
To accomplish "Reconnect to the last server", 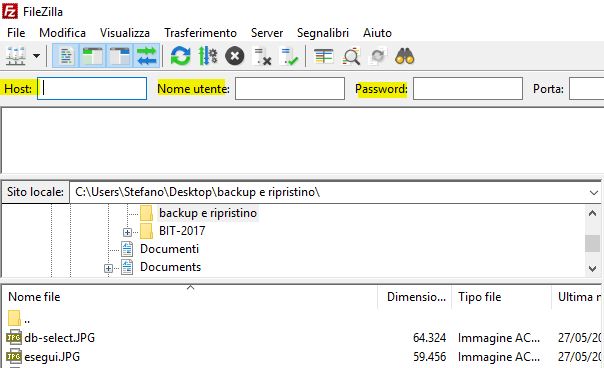I will click(x=289, y=56).
